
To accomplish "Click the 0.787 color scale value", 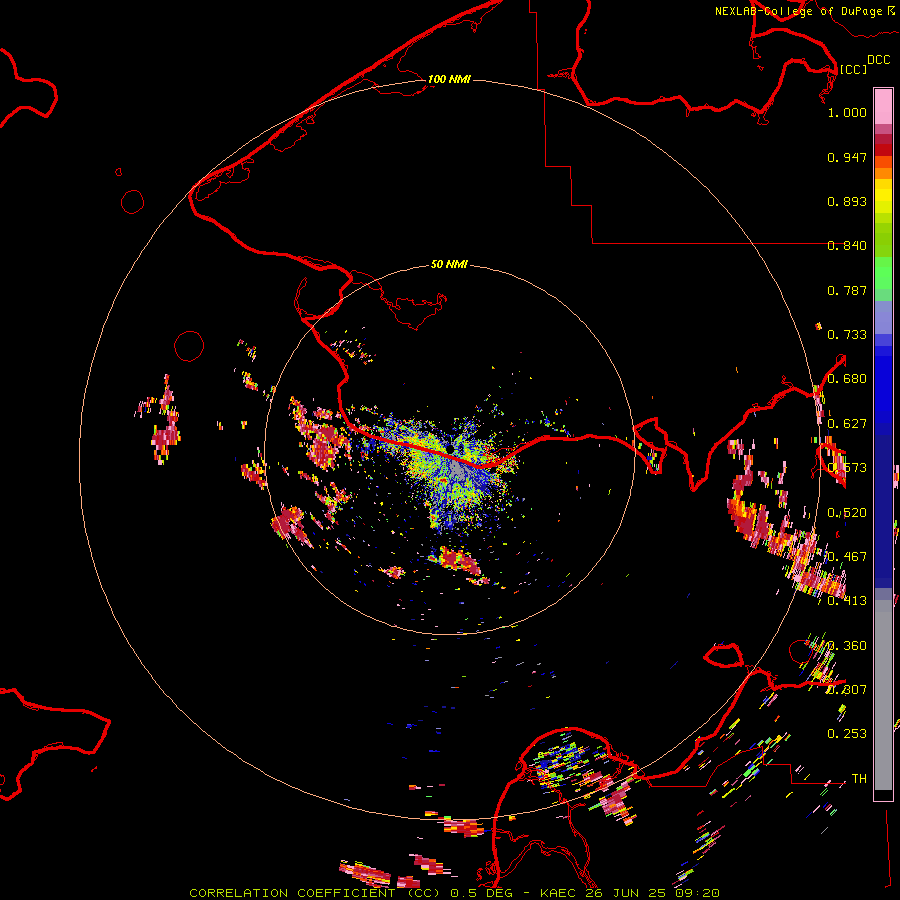I will tap(847, 290).
